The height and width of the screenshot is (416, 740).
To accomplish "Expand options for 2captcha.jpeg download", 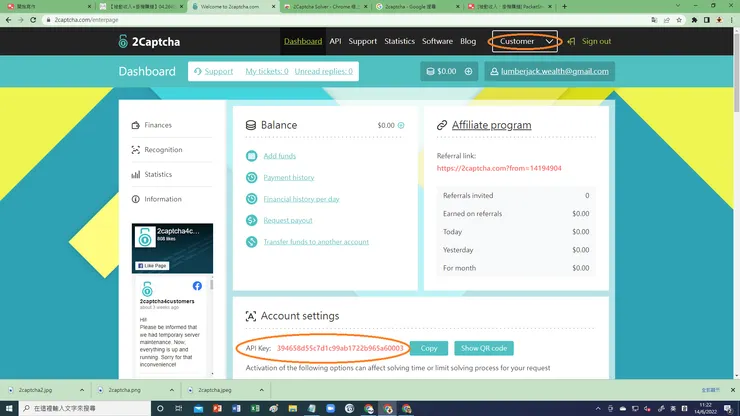I will click(261, 390).
